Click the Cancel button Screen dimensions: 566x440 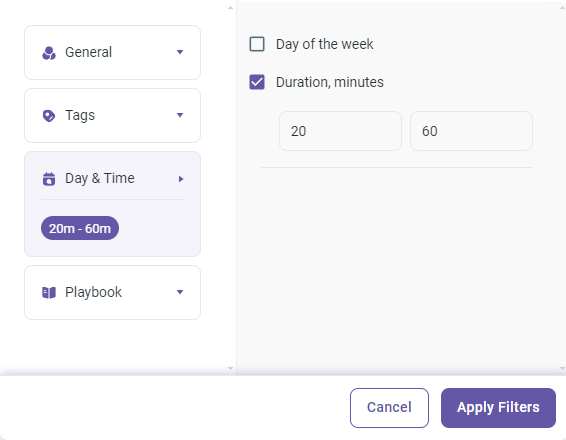point(389,408)
